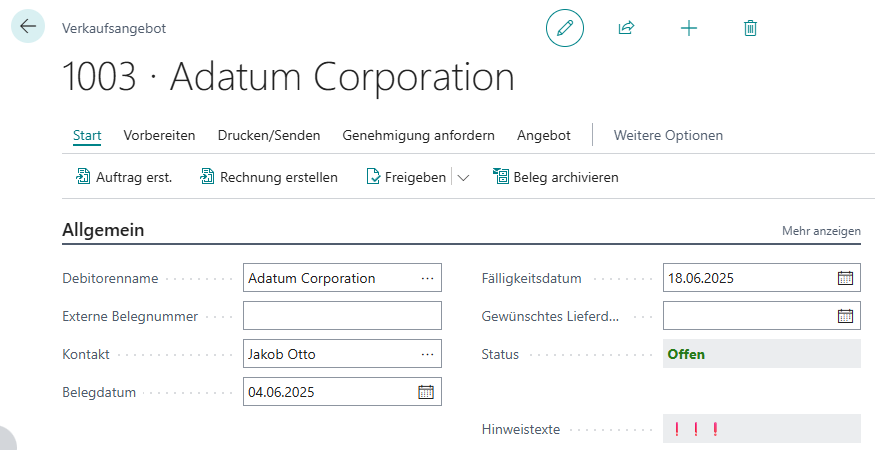Click Auftrag erst. button
This screenshot has height=450, width=875.
tap(124, 177)
